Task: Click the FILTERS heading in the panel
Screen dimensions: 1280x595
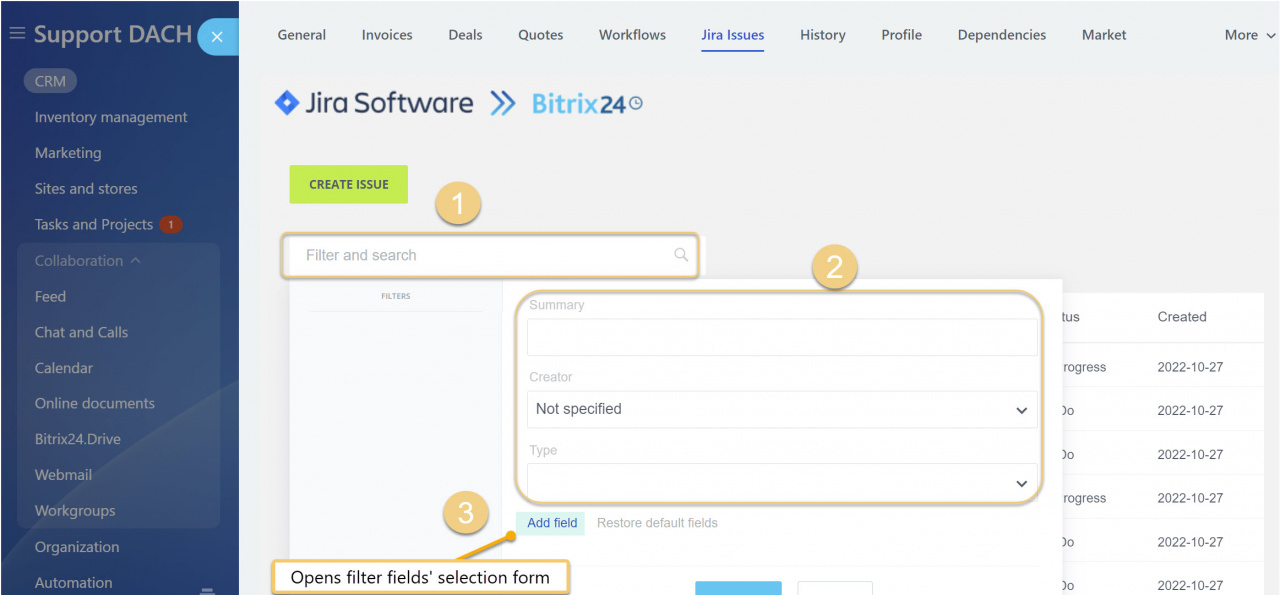Action: [396, 296]
